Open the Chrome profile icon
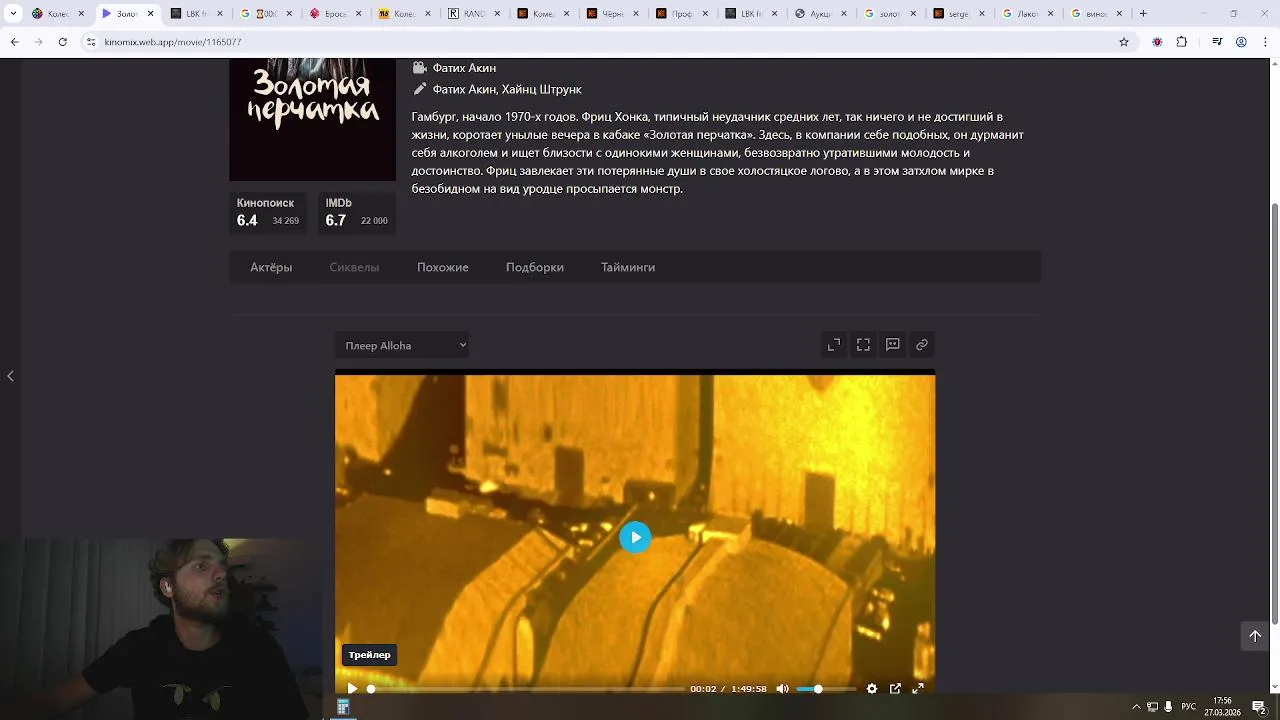 tap(1241, 42)
